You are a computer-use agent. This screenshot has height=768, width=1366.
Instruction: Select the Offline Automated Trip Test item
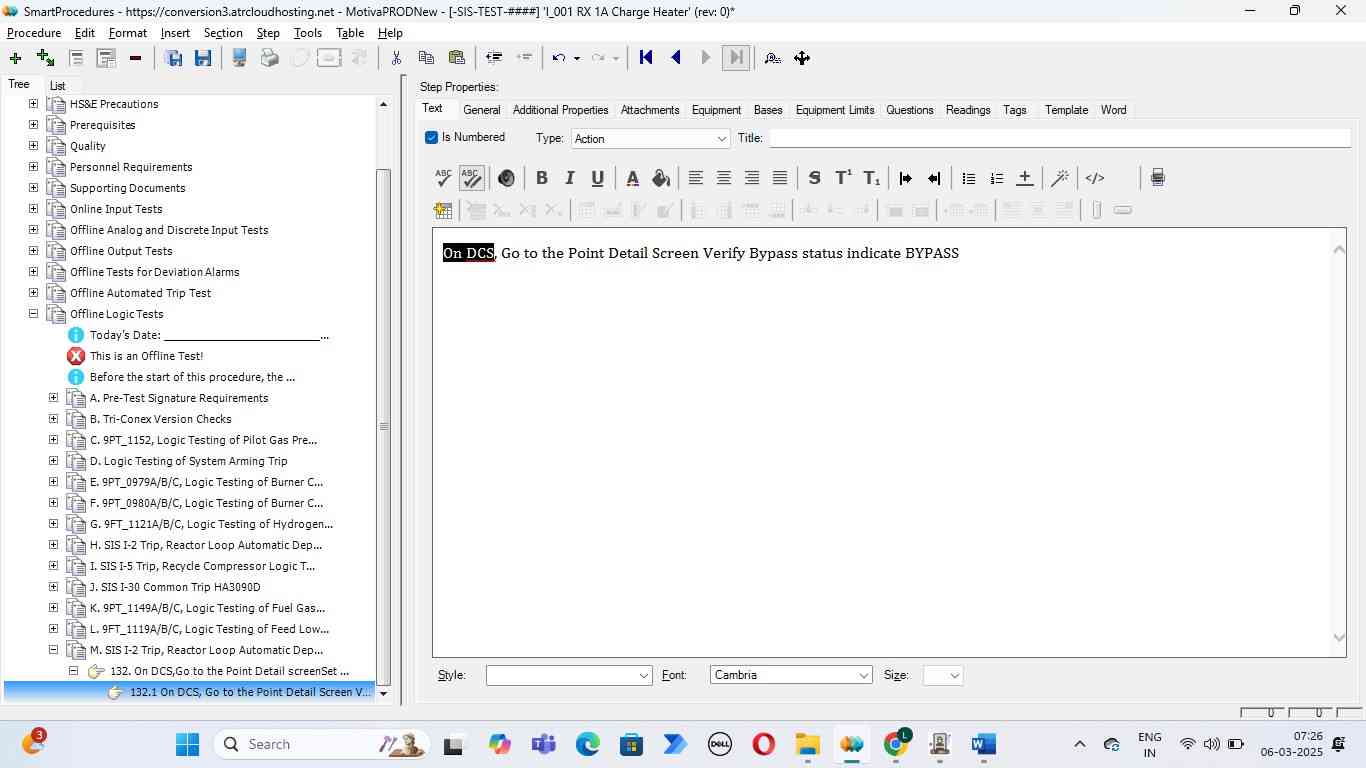click(141, 293)
